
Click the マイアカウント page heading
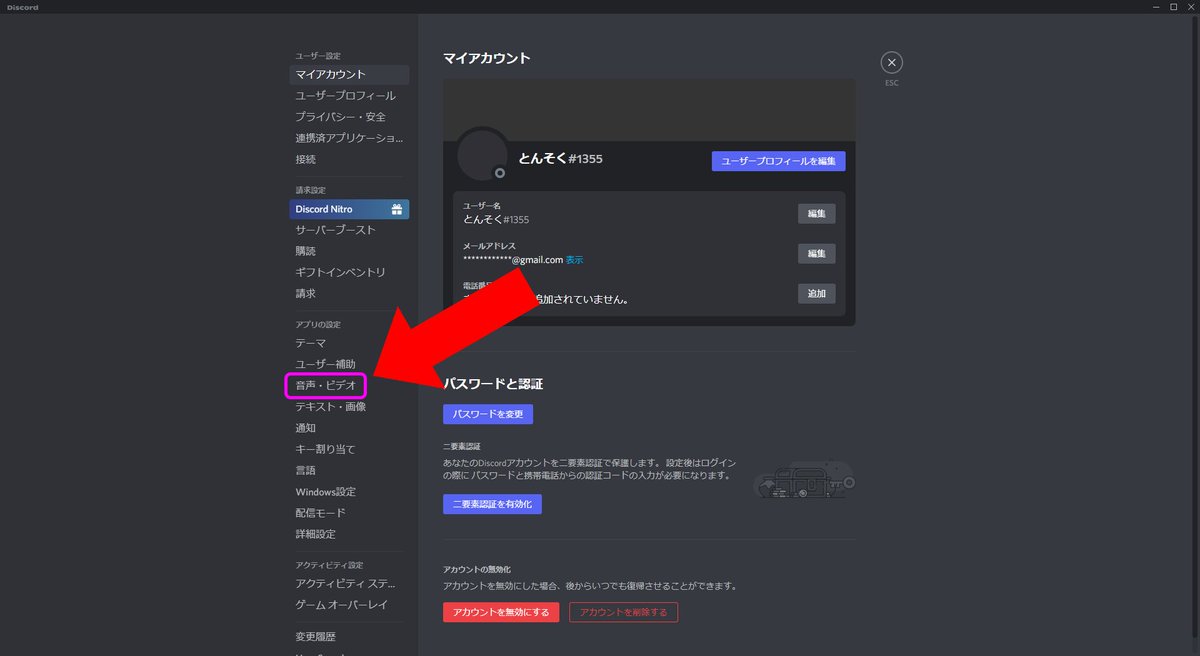(487, 58)
